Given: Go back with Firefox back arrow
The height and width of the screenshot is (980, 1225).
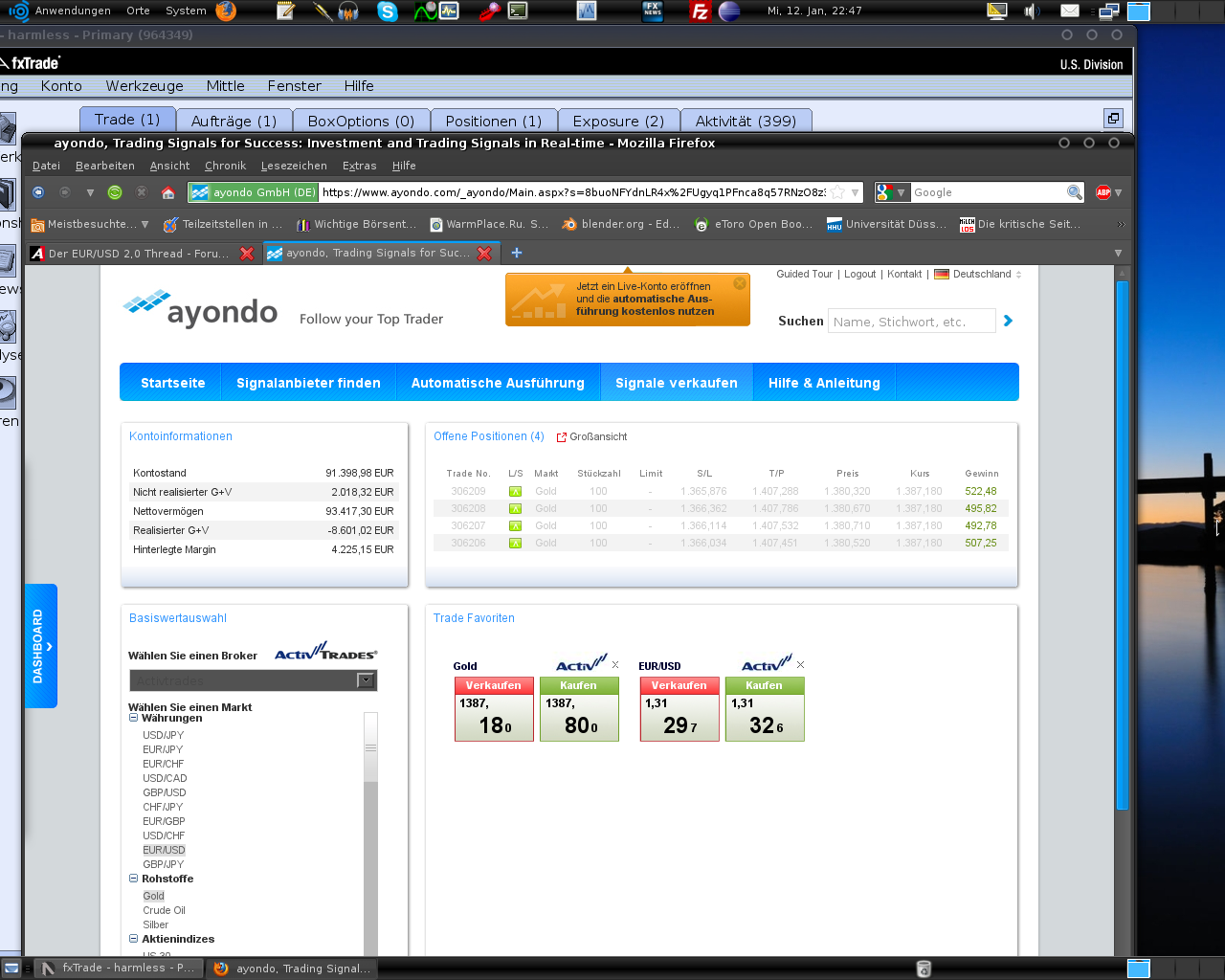Looking at the screenshot, I should tap(38, 192).
